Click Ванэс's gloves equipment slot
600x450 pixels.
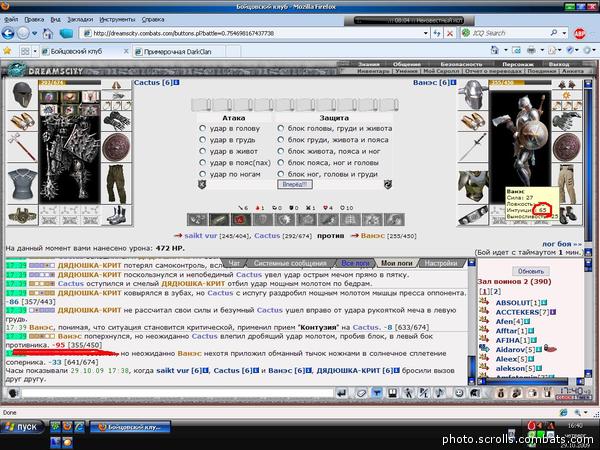click(x=567, y=121)
